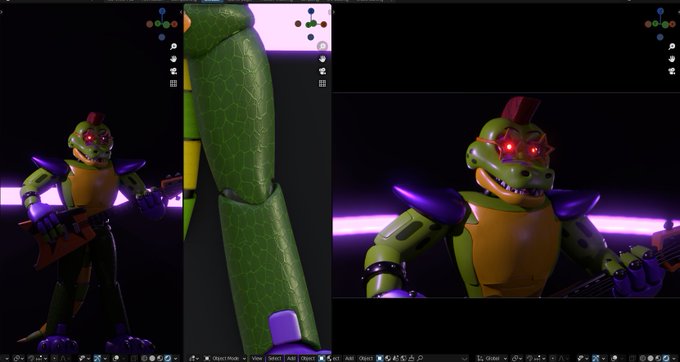Toggle proportional editing in right viewport header
Viewport: 680px width, 362px height.
point(553,358)
